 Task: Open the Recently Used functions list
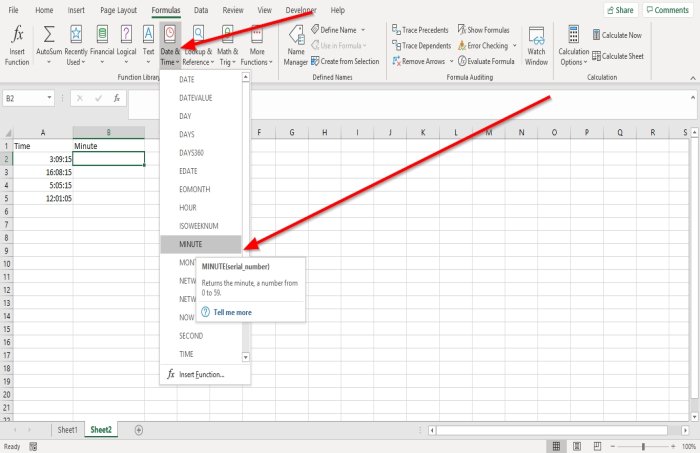(76, 45)
